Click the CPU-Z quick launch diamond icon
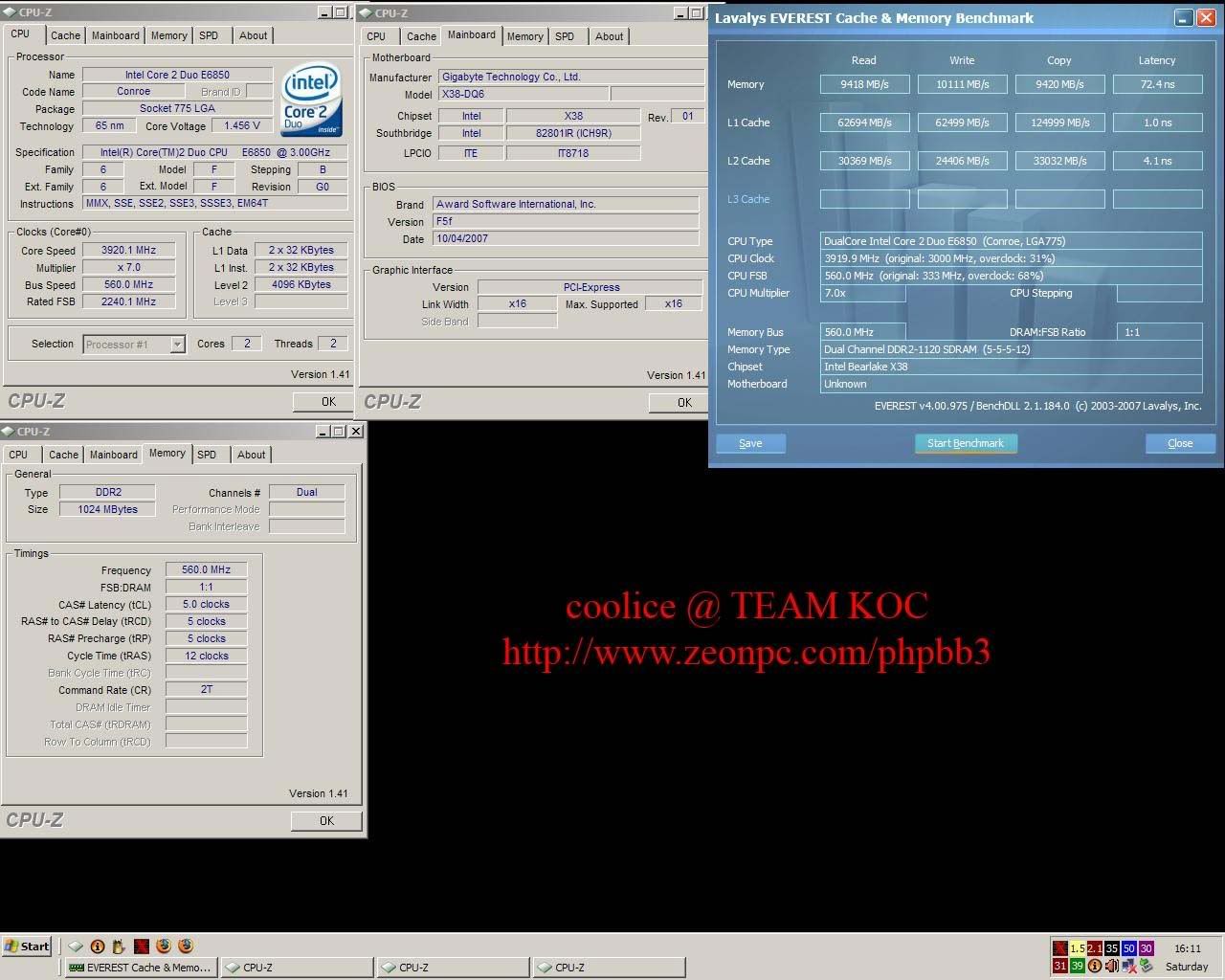Viewport: 1225px width, 980px height. [x=76, y=947]
